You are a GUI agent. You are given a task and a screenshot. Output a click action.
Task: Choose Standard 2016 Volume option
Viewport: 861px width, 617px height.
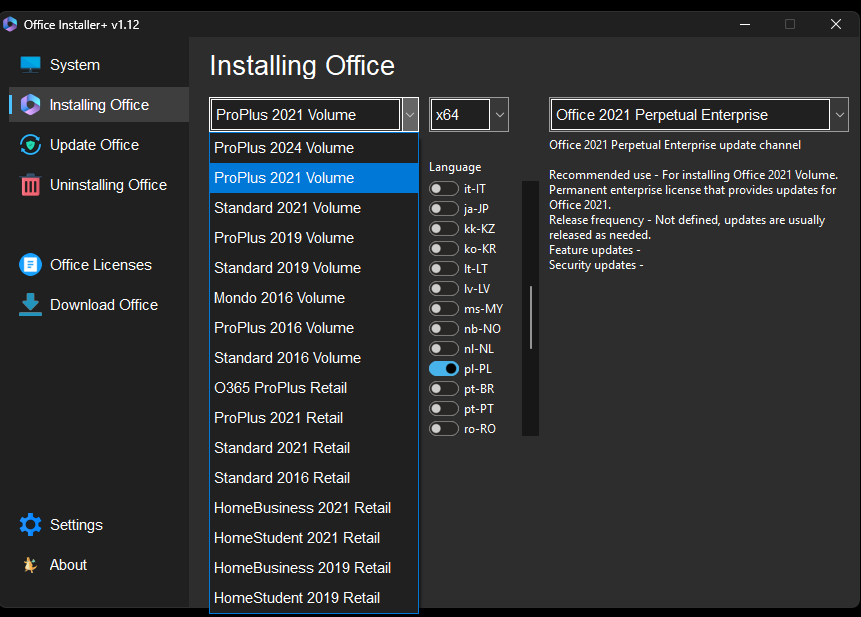pos(314,358)
